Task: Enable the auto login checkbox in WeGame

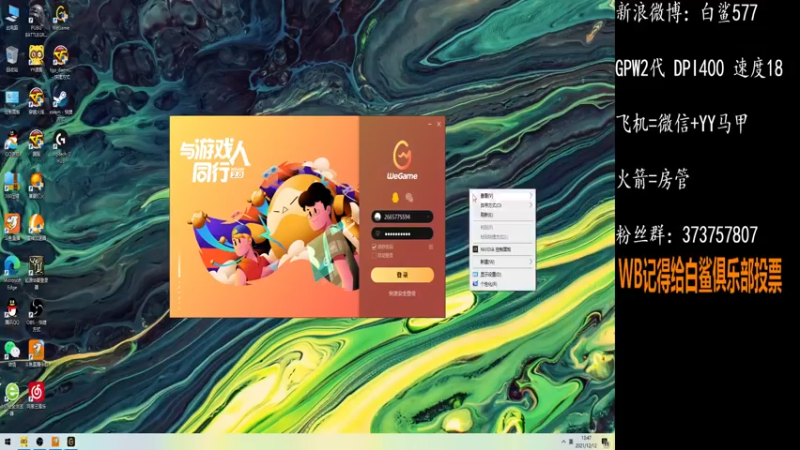Action: pos(374,255)
